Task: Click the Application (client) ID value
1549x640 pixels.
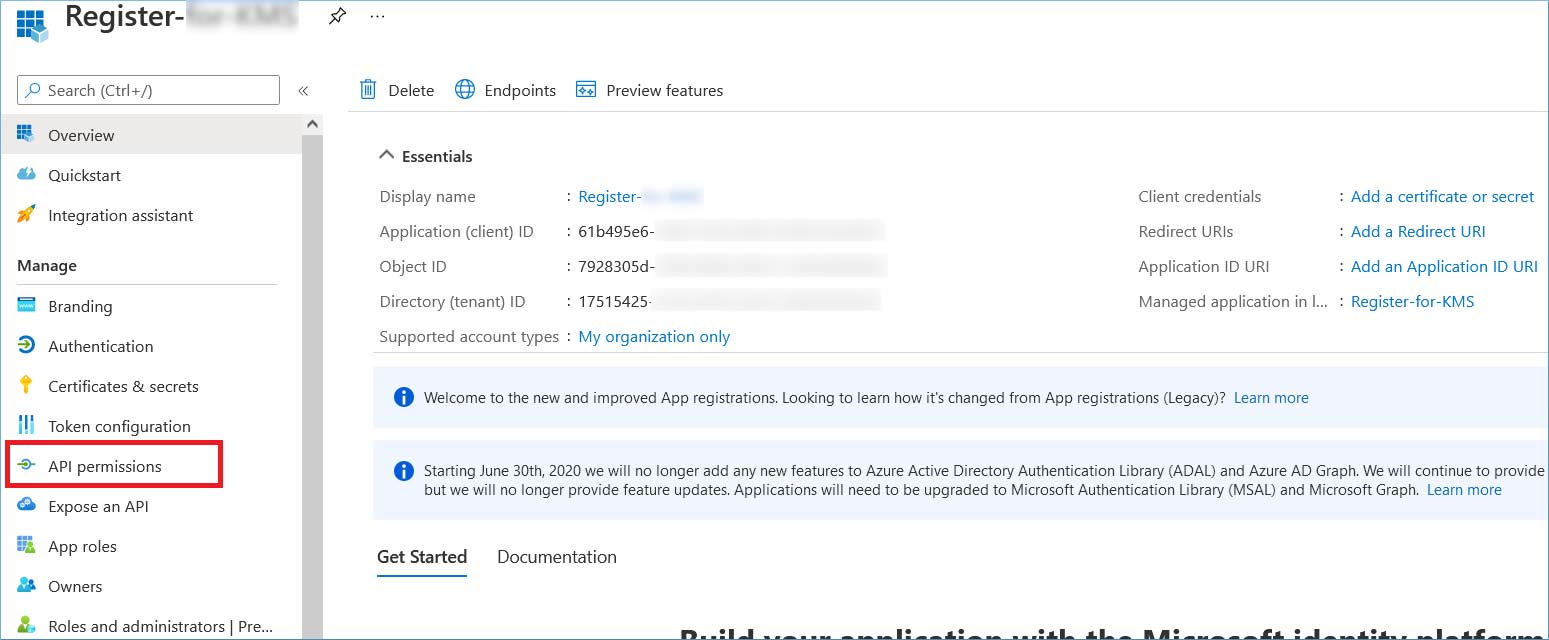Action: click(731, 232)
